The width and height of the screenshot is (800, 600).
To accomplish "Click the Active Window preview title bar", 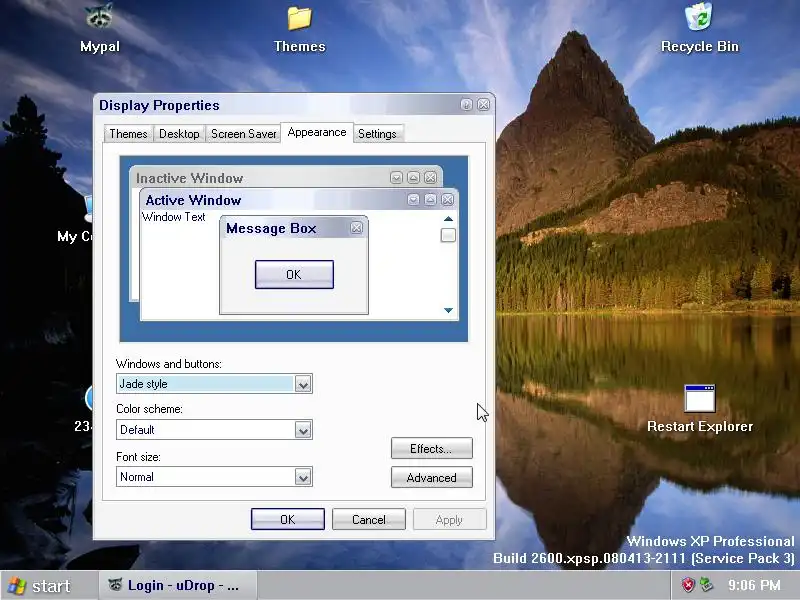I will [x=299, y=199].
